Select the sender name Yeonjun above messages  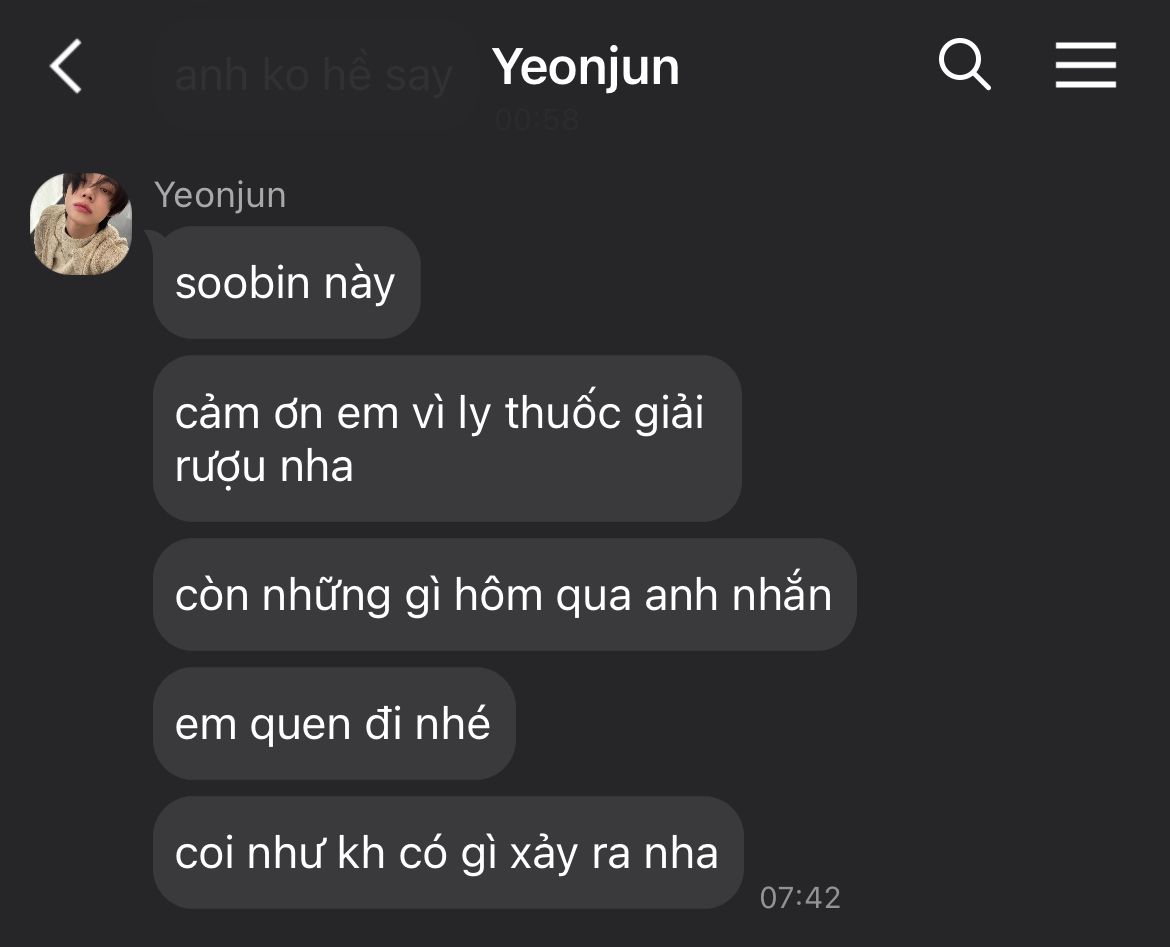[220, 196]
